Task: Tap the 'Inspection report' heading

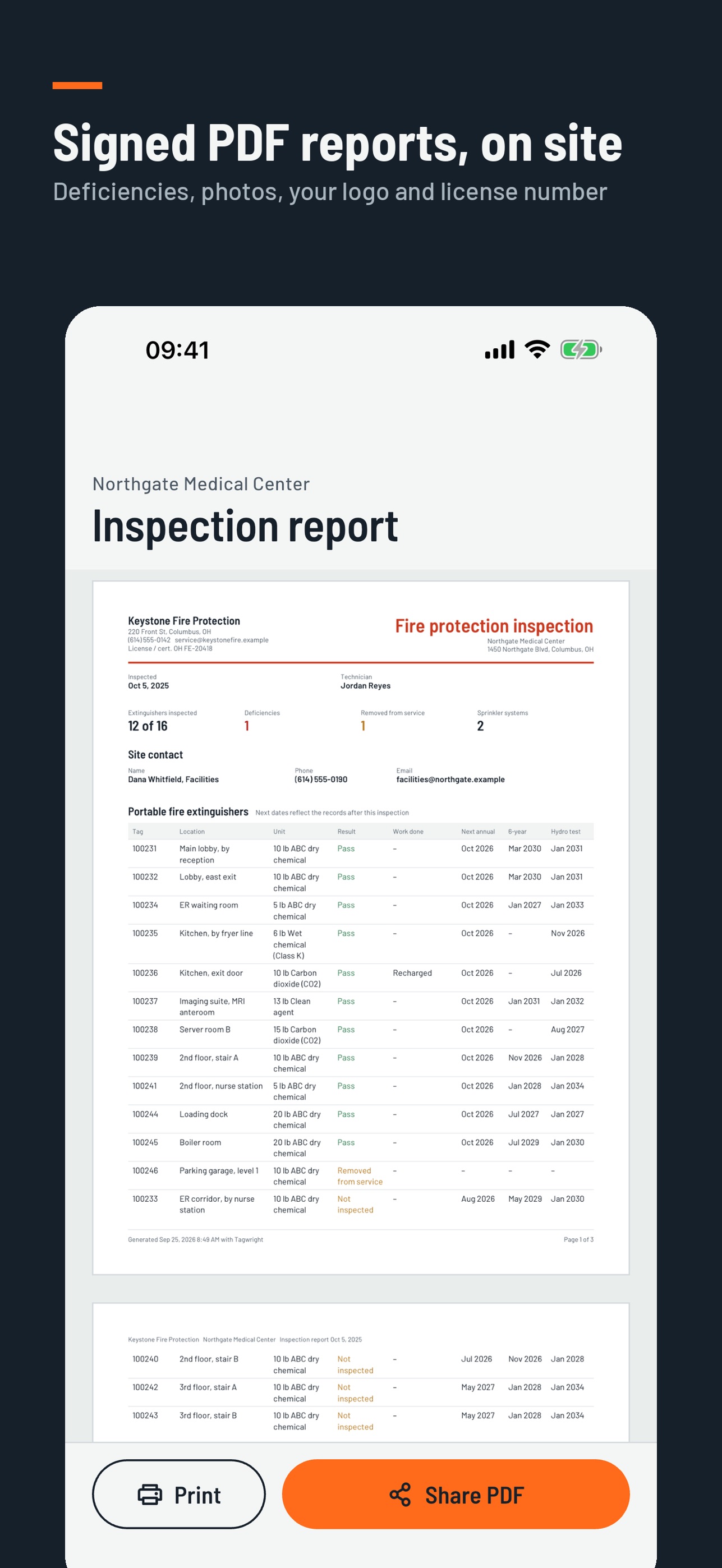Action: click(x=245, y=526)
